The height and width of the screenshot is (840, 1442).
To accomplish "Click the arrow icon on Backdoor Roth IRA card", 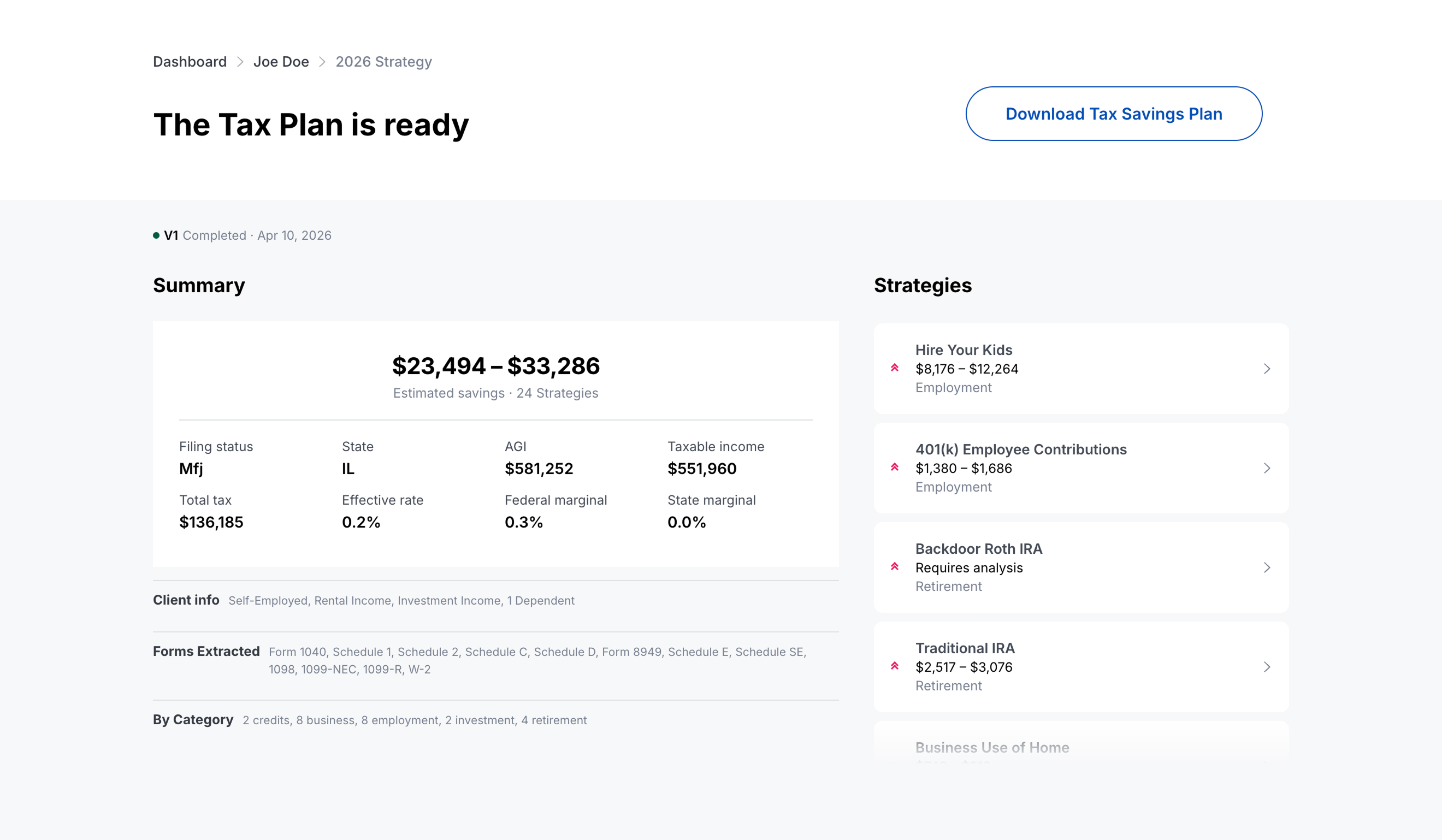I will point(1267,567).
